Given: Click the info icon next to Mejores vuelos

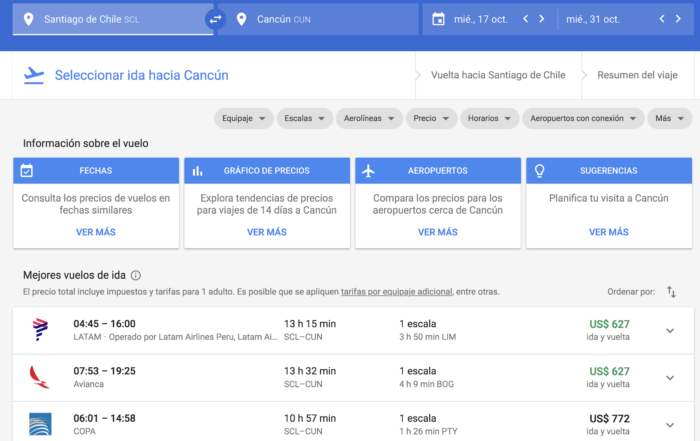Looking at the screenshot, I should point(136,275).
